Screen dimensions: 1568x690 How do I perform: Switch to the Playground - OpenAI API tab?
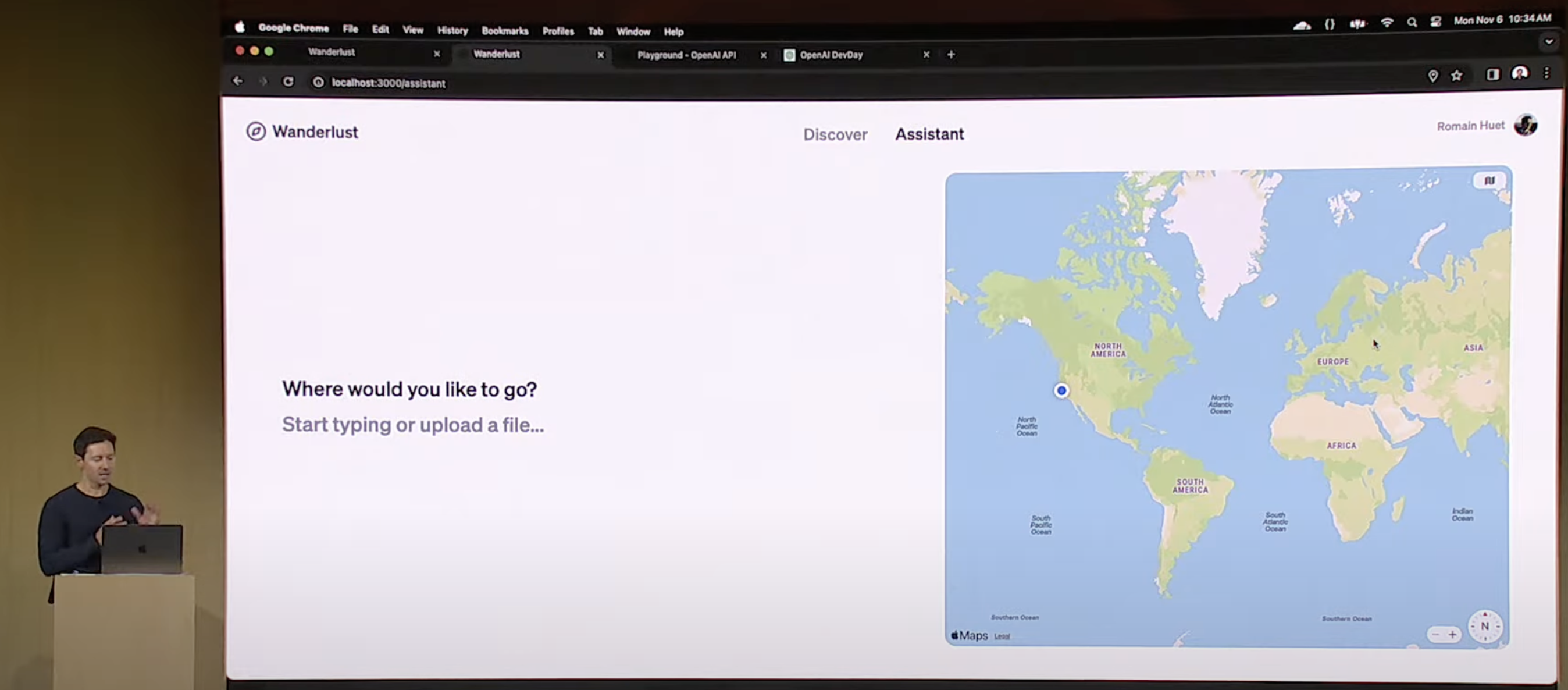pyautogui.click(x=687, y=55)
